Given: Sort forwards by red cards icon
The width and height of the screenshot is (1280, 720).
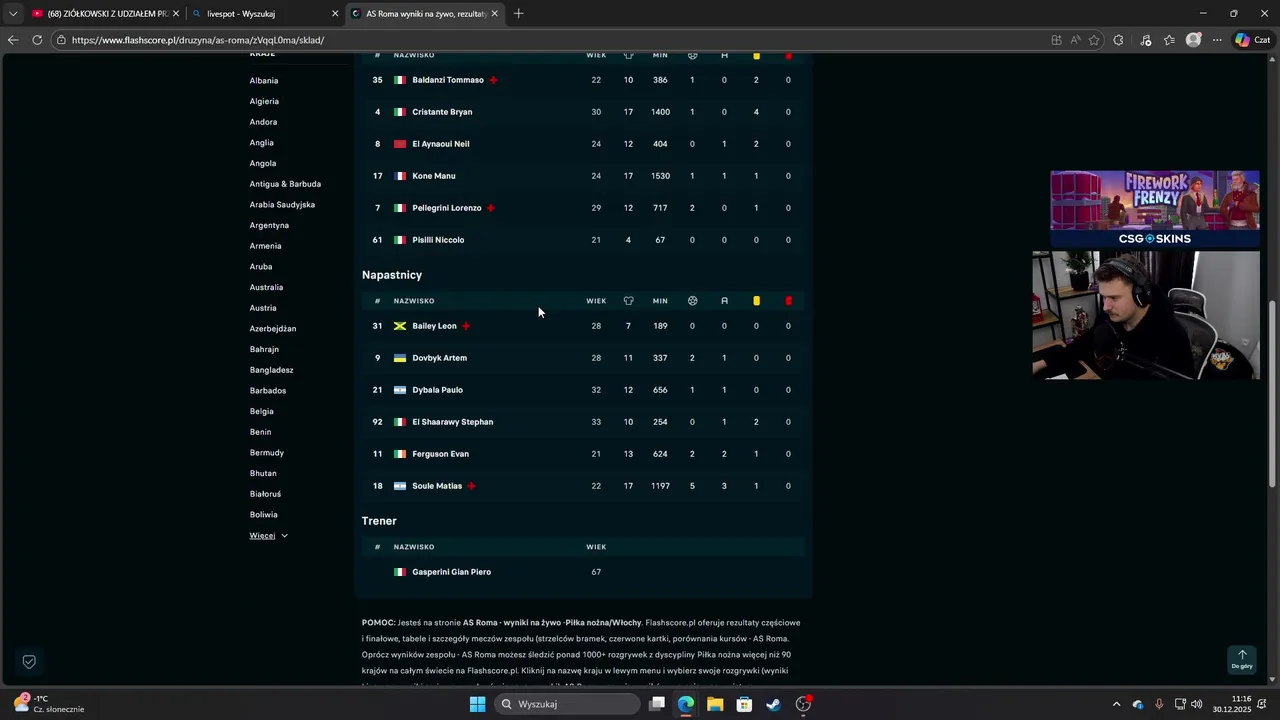Looking at the screenshot, I should pos(788,301).
